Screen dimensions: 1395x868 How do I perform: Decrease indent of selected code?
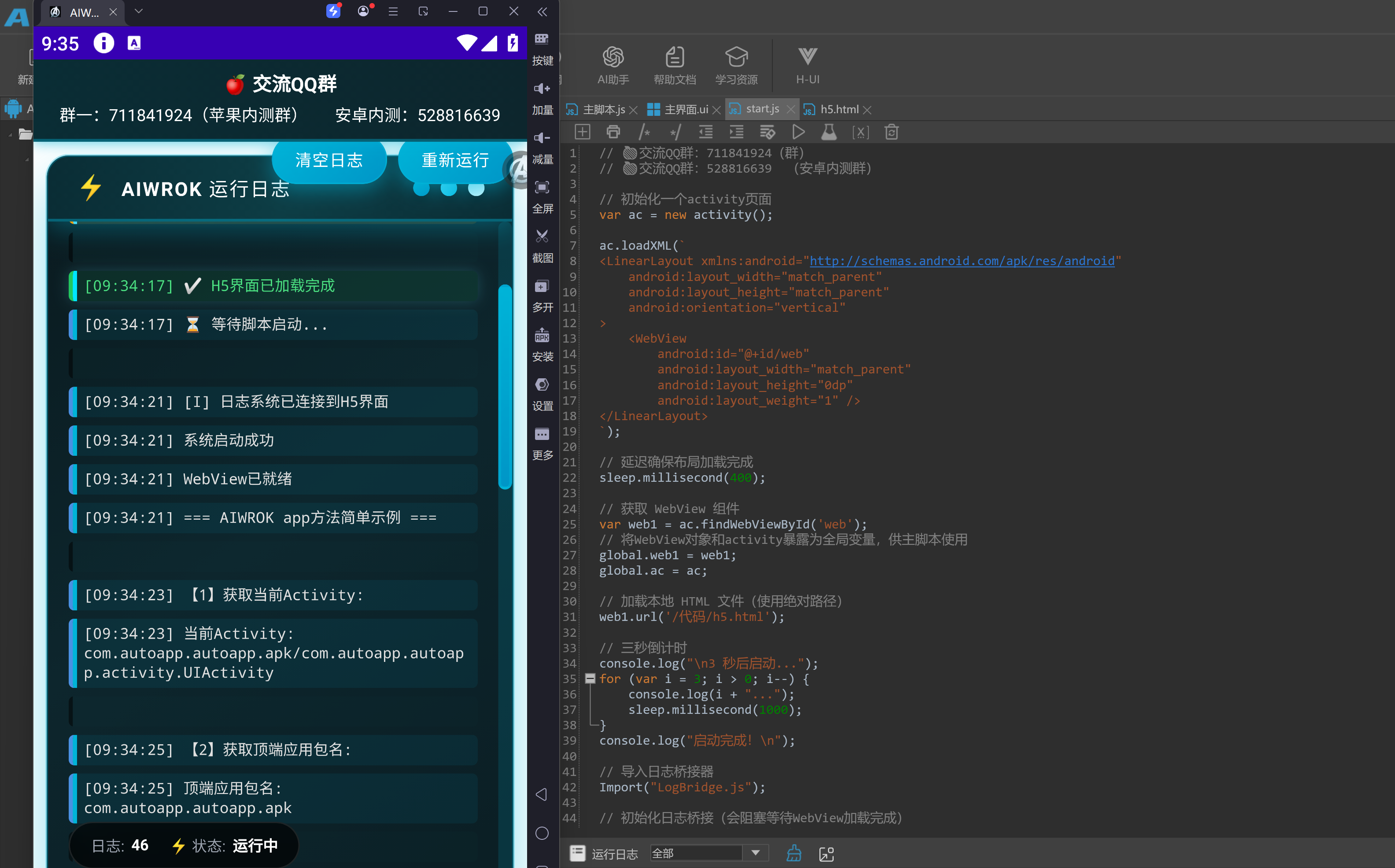[x=706, y=132]
